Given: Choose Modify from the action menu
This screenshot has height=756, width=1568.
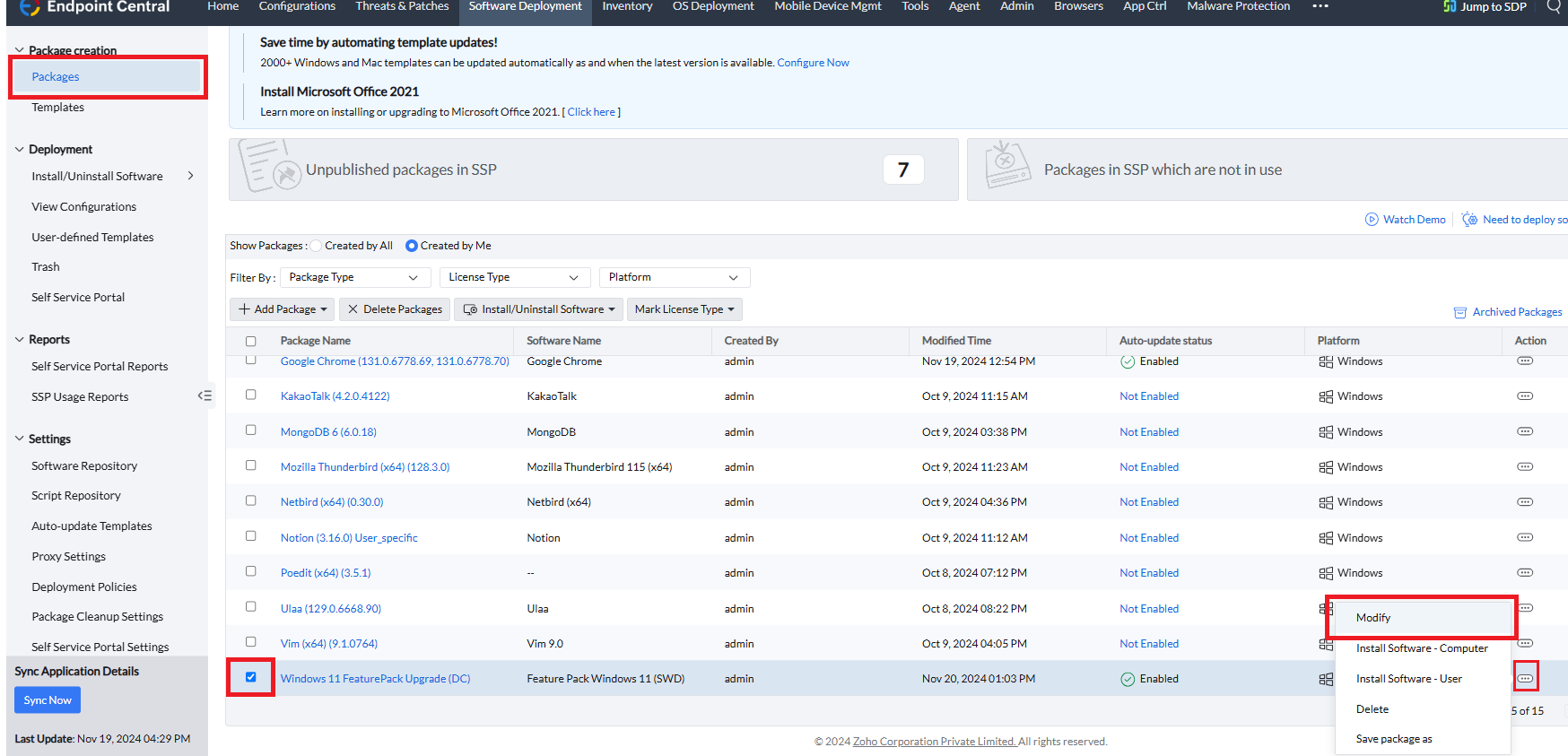Looking at the screenshot, I should (1423, 618).
